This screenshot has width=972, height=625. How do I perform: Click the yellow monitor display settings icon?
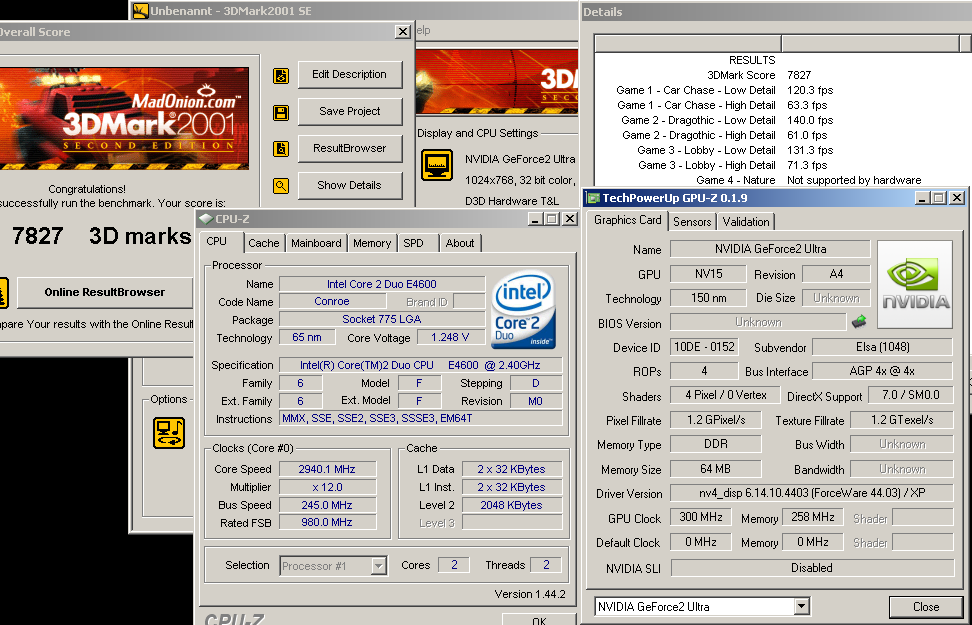pyautogui.click(x=436, y=165)
